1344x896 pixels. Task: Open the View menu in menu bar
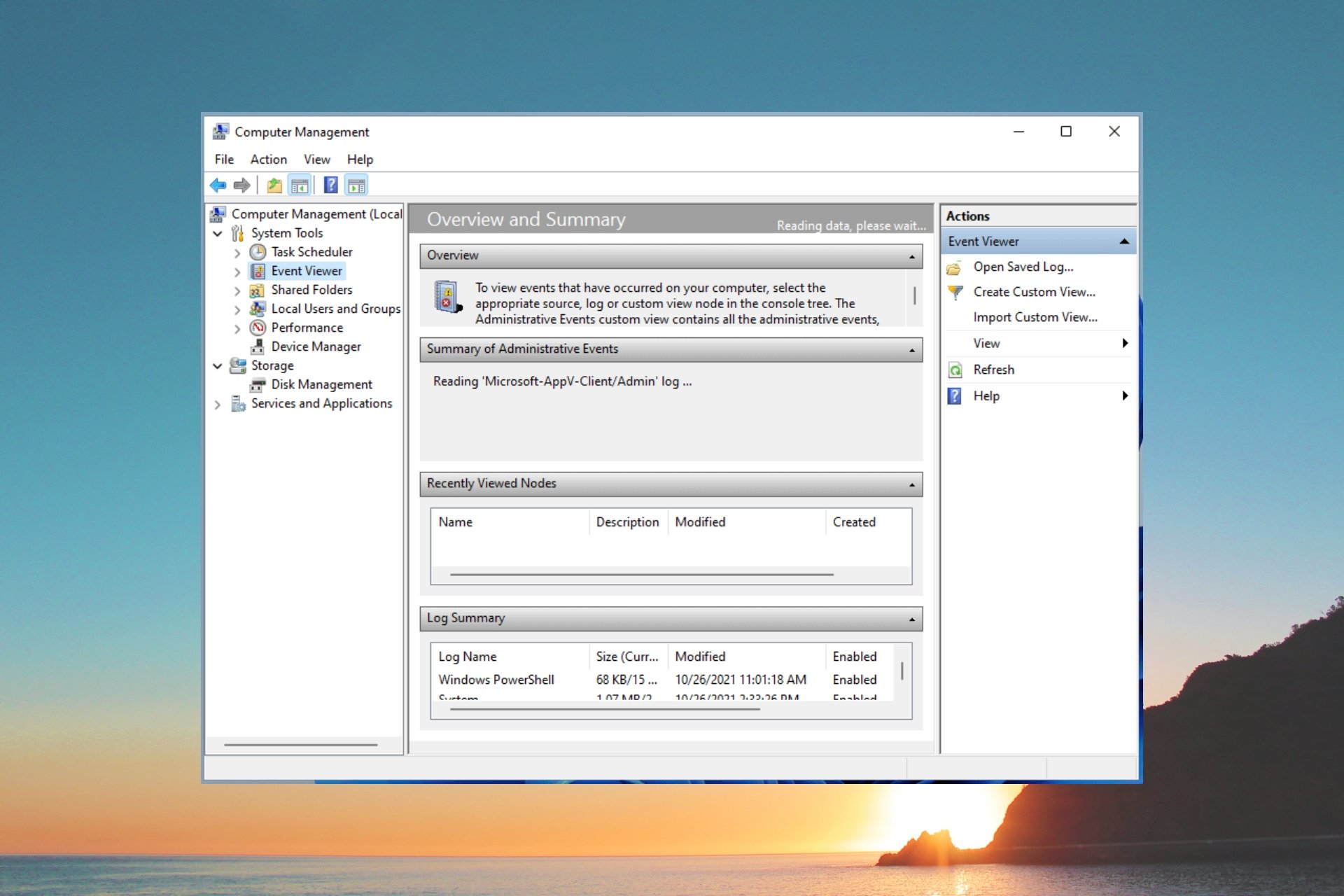coord(317,160)
